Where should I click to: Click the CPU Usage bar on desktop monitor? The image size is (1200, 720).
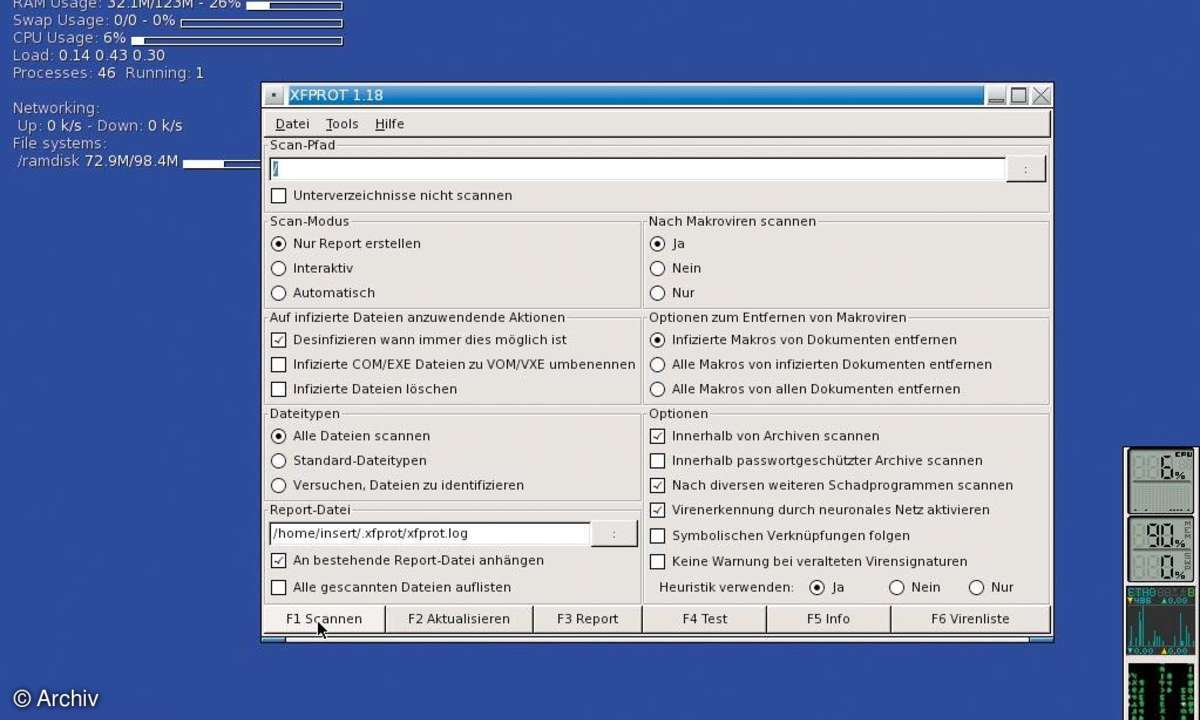[237, 41]
